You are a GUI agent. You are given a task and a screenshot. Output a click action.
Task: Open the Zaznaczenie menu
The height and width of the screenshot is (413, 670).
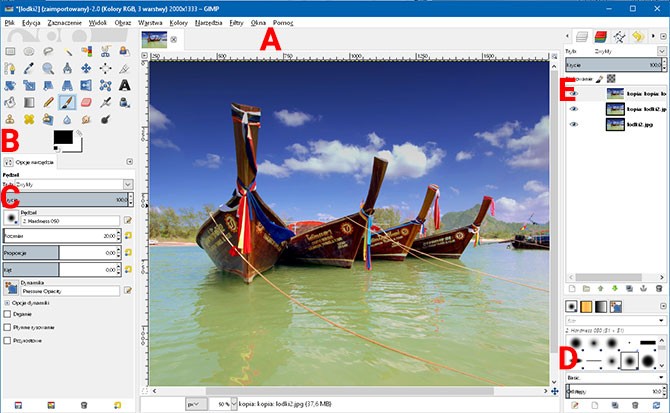click(64, 23)
